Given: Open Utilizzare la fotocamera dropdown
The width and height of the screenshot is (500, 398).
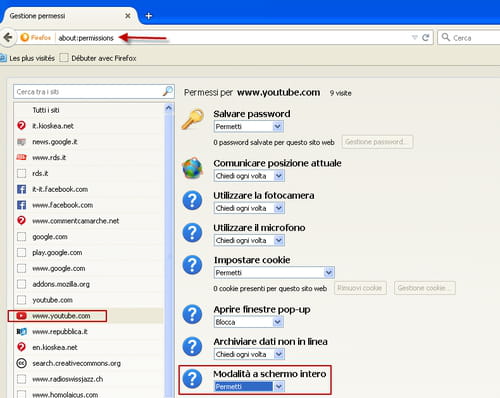Looking at the screenshot, I should [x=249, y=208].
